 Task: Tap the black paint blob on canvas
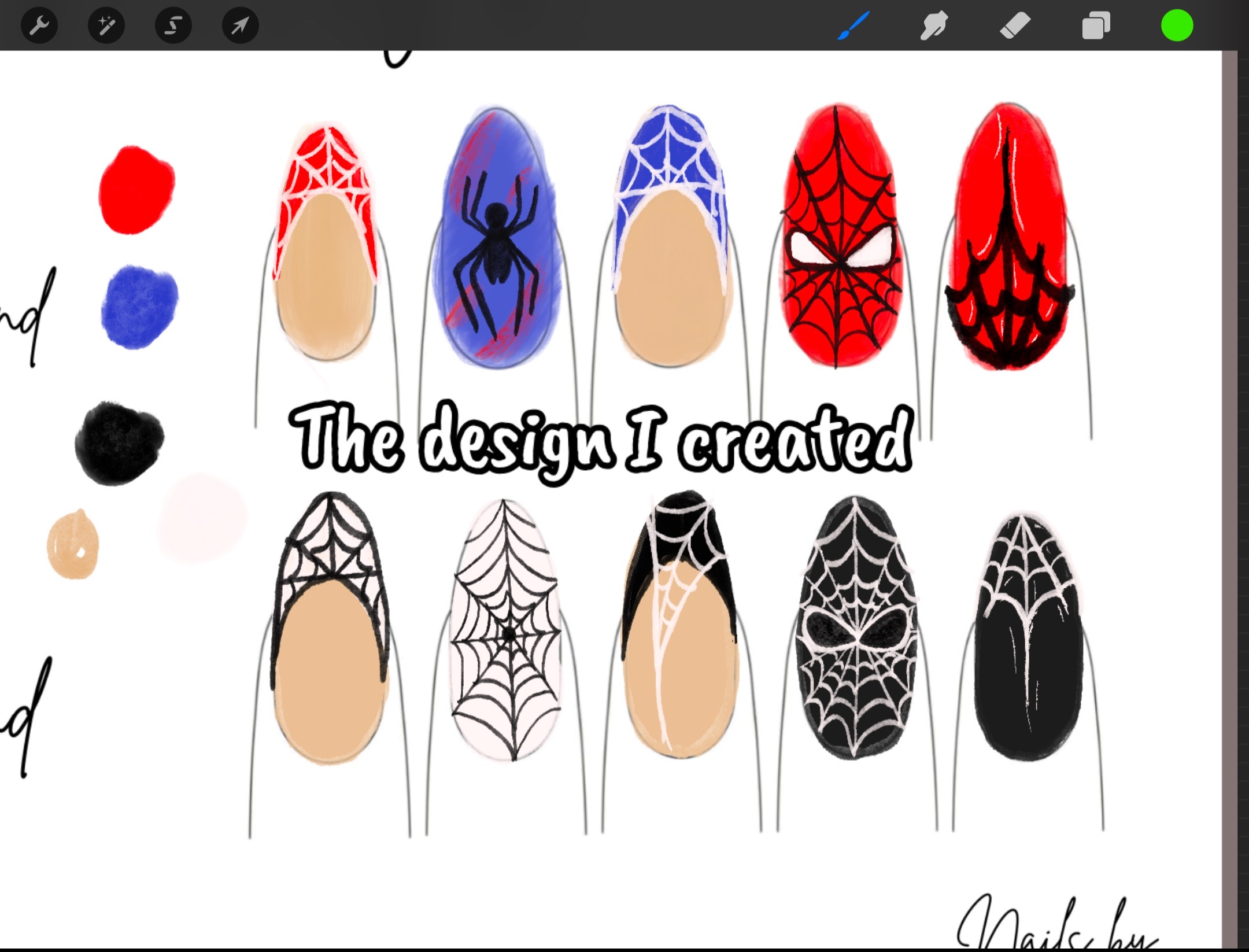click(x=119, y=442)
